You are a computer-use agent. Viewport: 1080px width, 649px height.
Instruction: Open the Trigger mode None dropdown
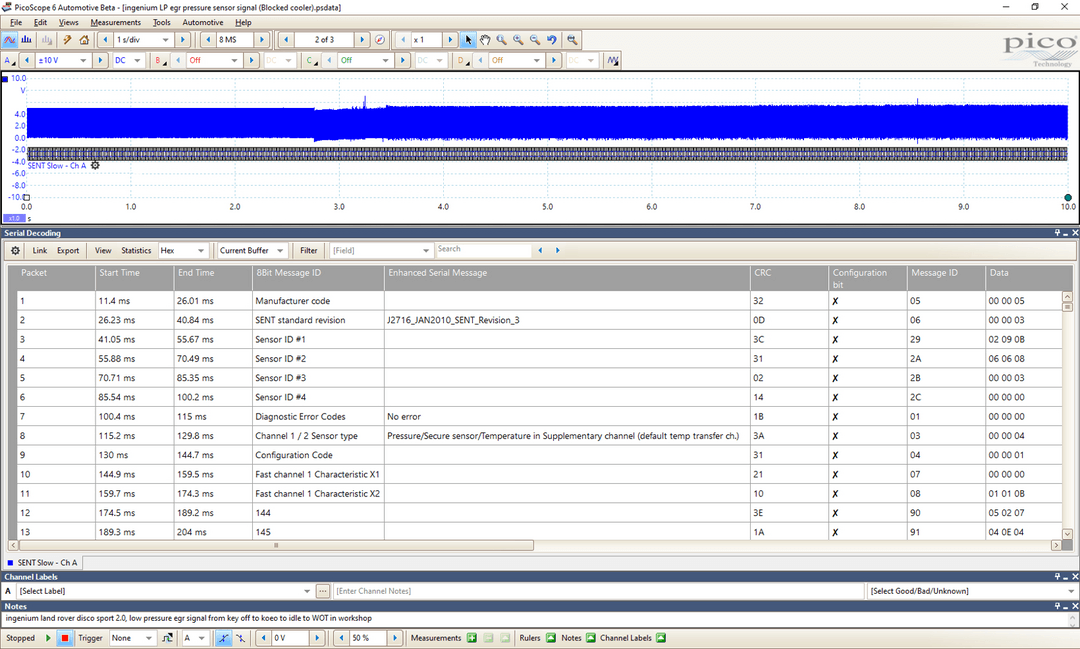tap(132, 638)
